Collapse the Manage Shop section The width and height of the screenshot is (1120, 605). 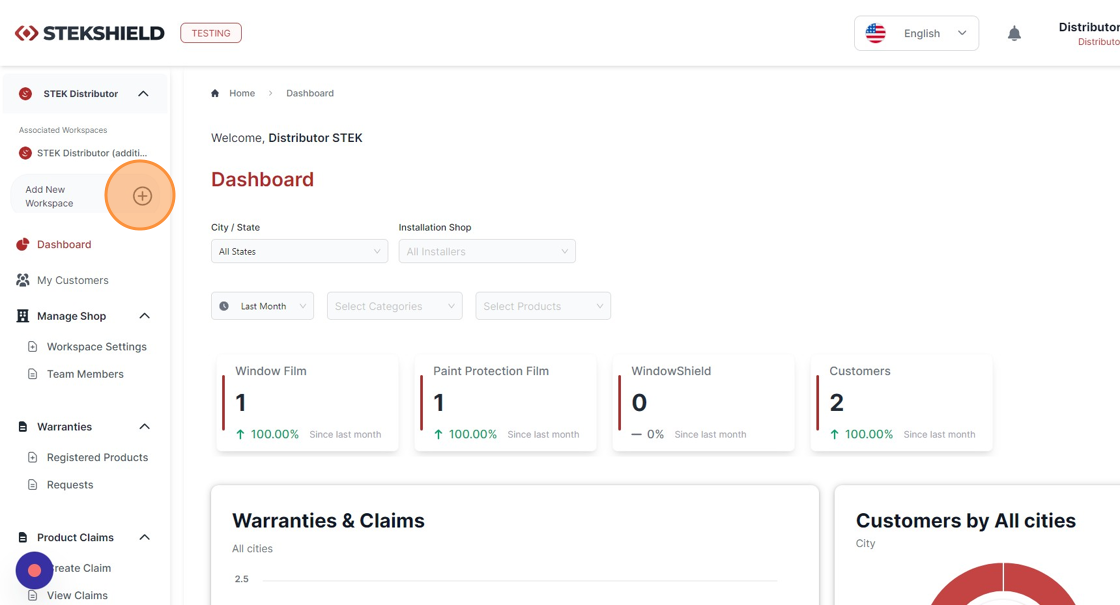[x=144, y=316]
